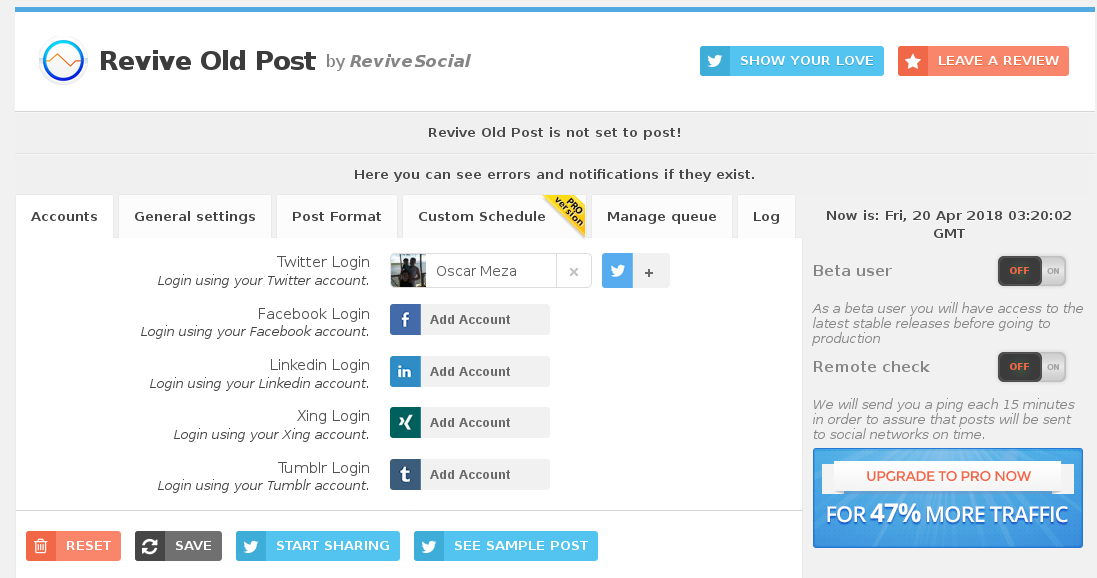Click the 'Facebook Login' label

(x=313, y=313)
